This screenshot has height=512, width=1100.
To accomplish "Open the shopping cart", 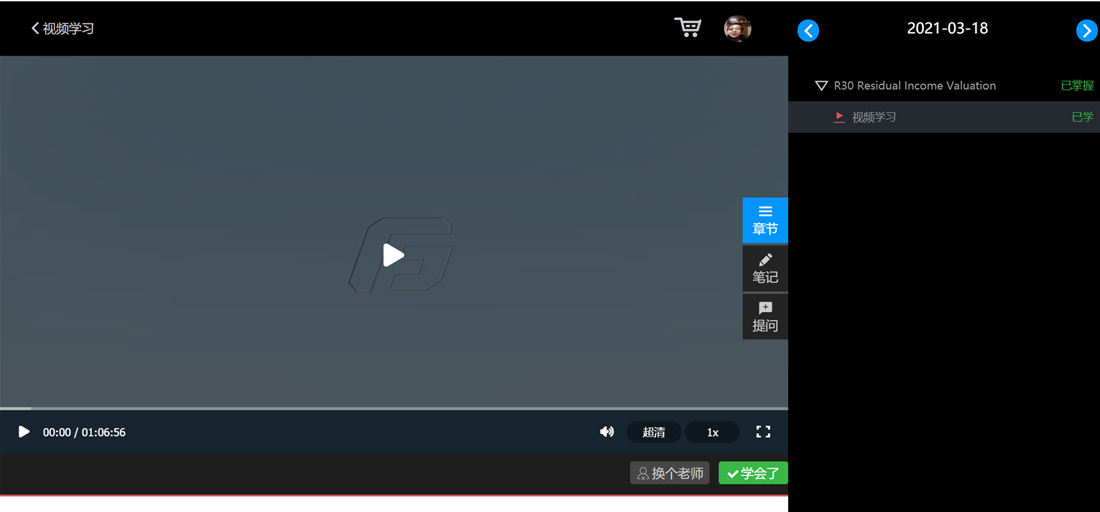I will click(x=687, y=28).
